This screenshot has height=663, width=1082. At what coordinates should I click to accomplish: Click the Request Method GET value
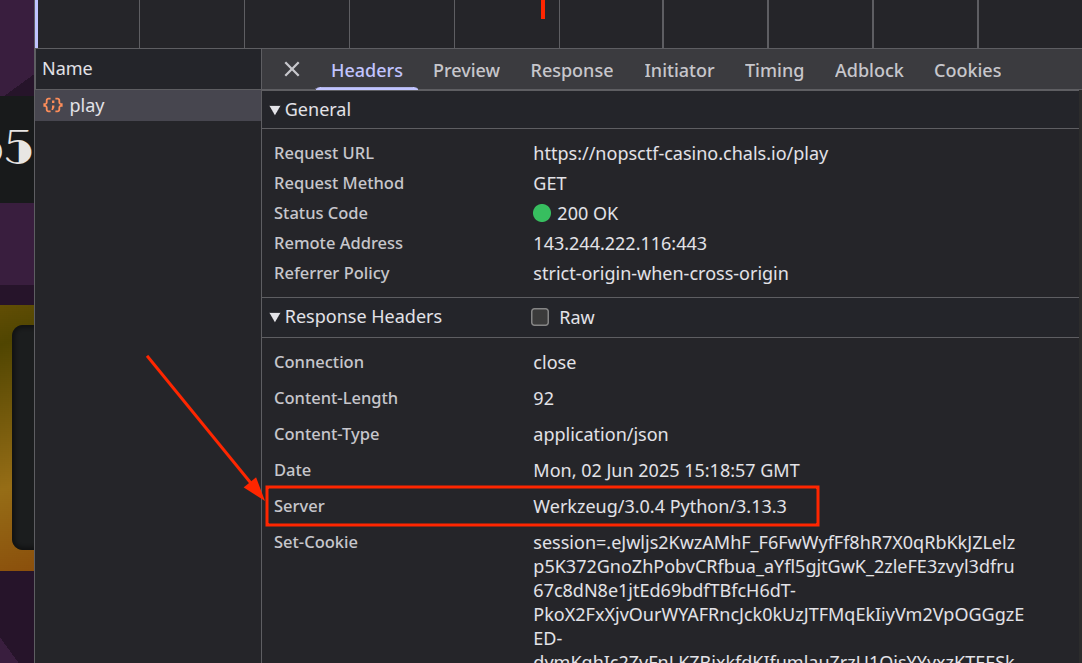point(549,183)
